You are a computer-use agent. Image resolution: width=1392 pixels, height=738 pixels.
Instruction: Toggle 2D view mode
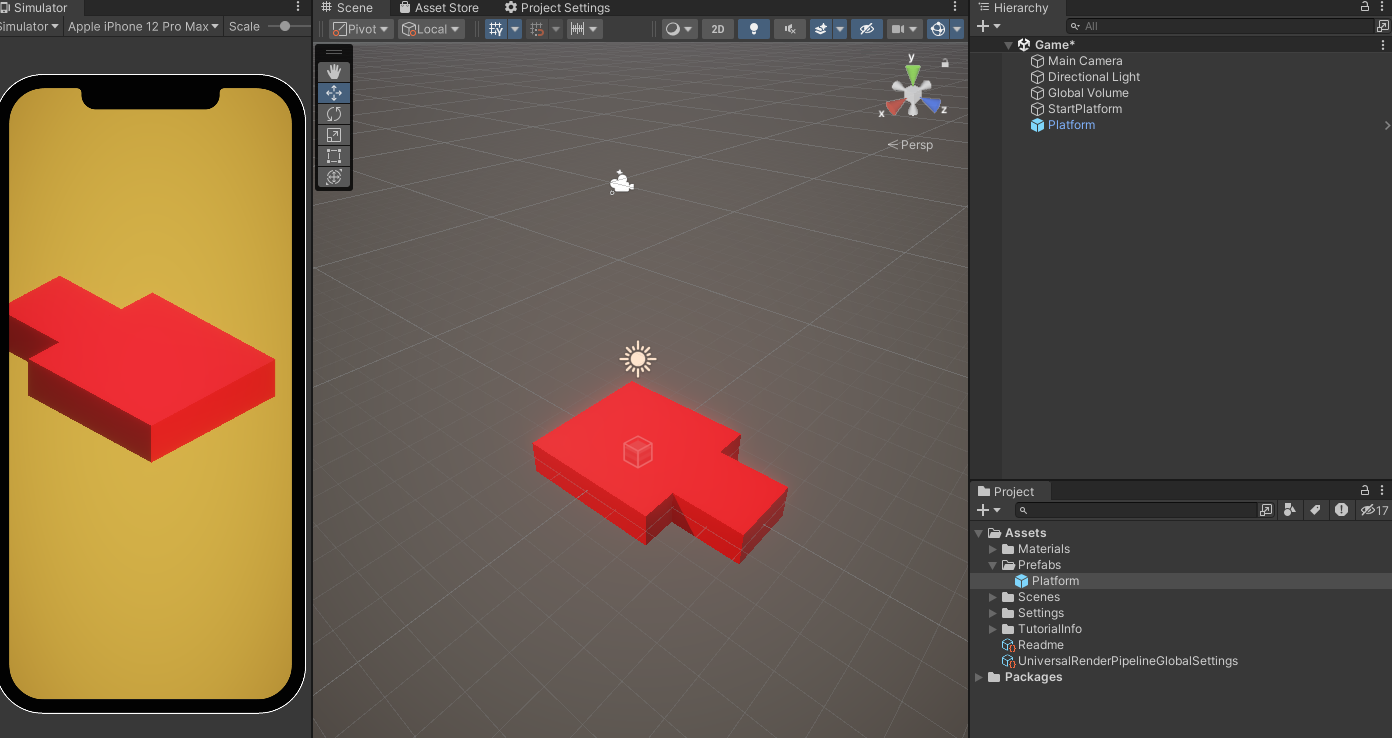click(717, 29)
